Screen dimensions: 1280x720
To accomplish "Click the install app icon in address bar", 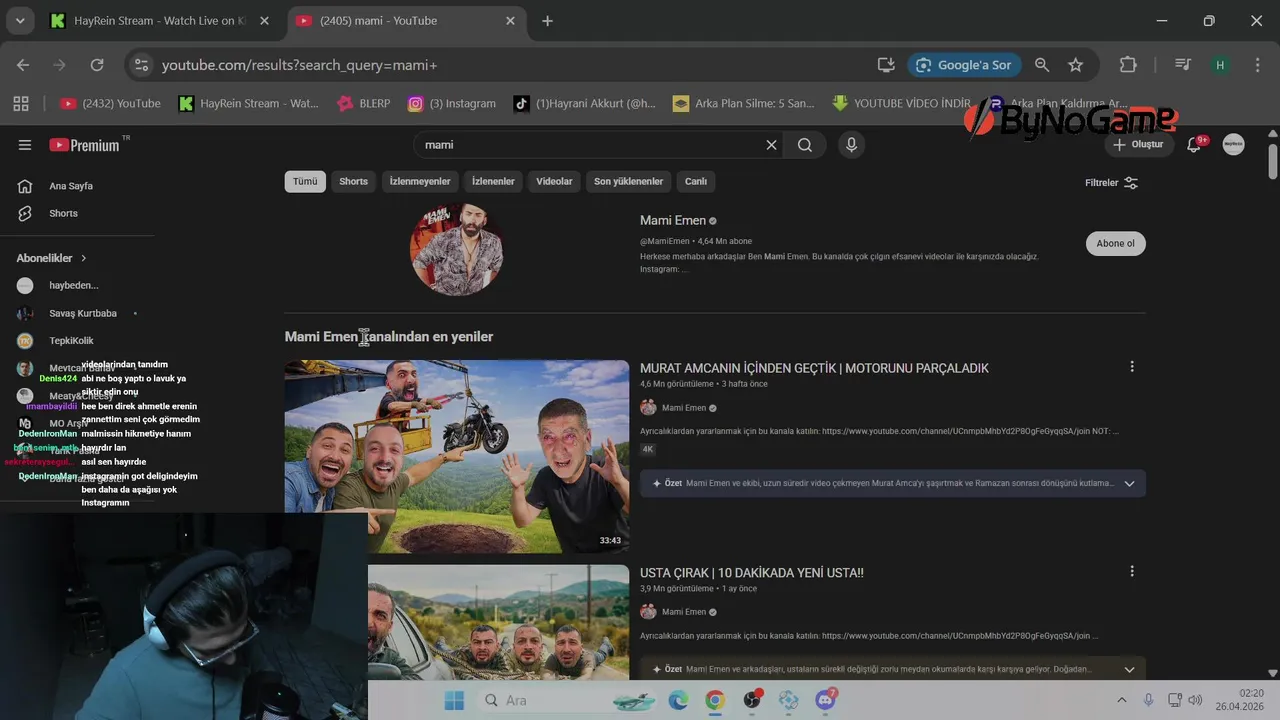I will [886, 65].
